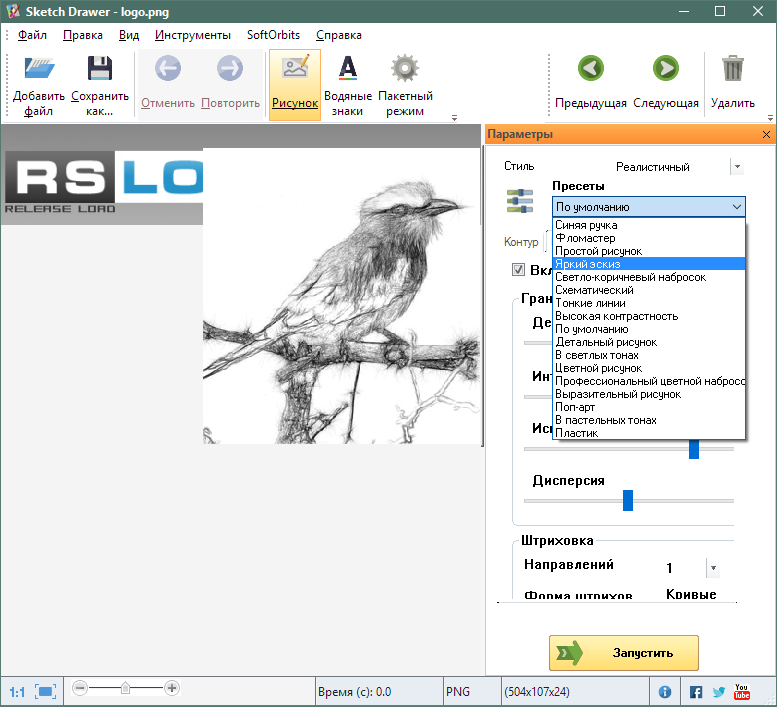The image size is (777, 707).
Task: Click the Дисперсия slider handle
Action: pyautogui.click(x=628, y=500)
